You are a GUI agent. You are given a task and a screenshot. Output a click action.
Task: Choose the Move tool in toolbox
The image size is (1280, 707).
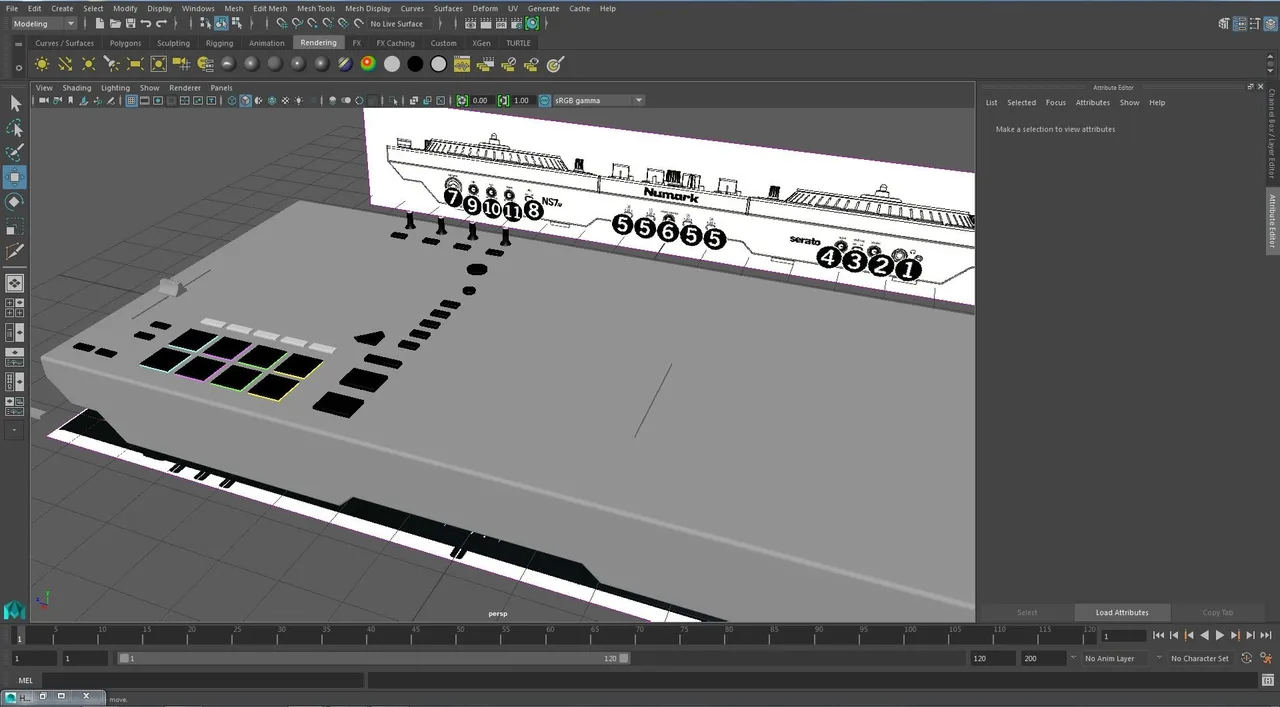pyautogui.click(x=15, y=178)
